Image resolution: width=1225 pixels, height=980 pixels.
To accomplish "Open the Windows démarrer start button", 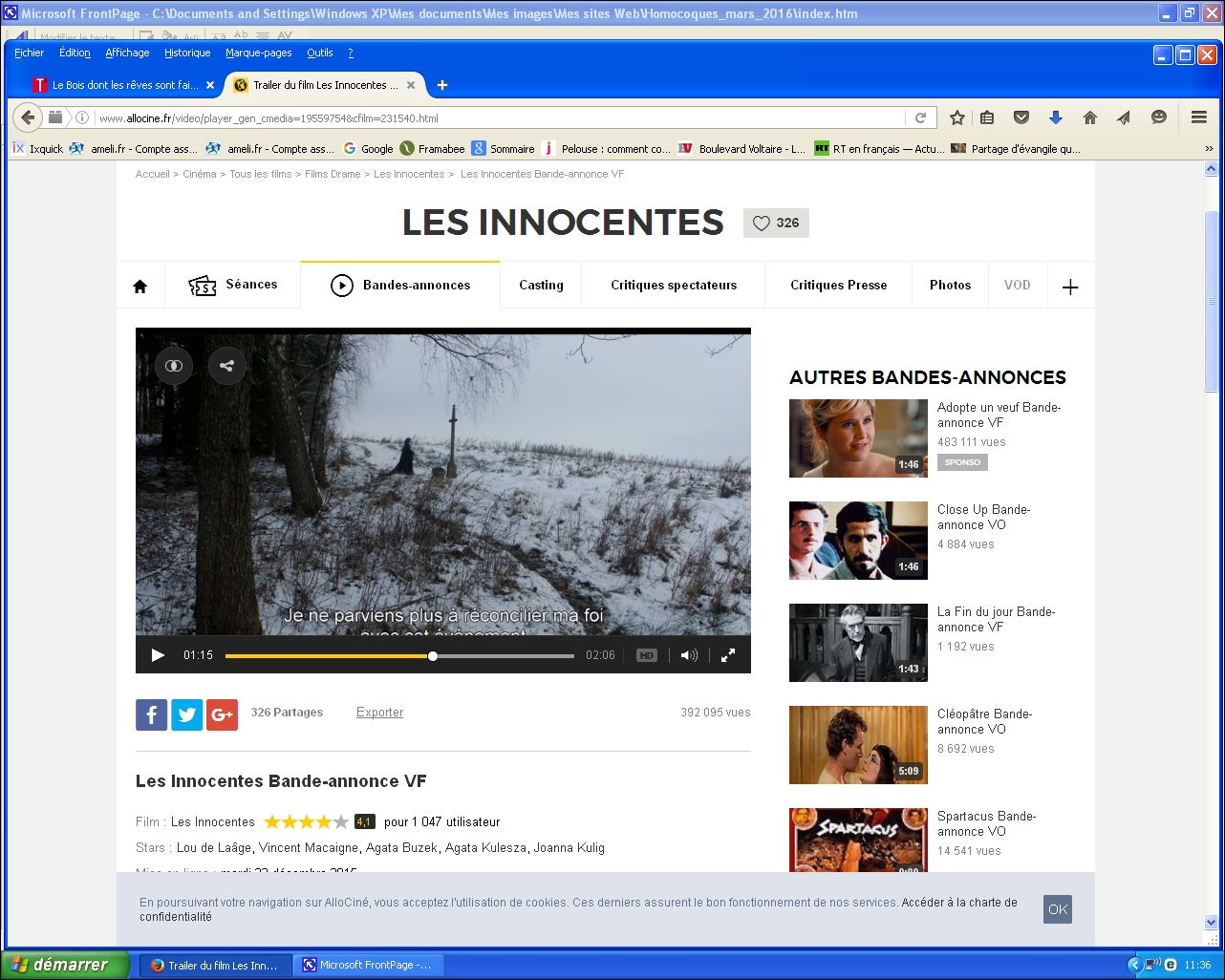I will [x=65, y=965].
